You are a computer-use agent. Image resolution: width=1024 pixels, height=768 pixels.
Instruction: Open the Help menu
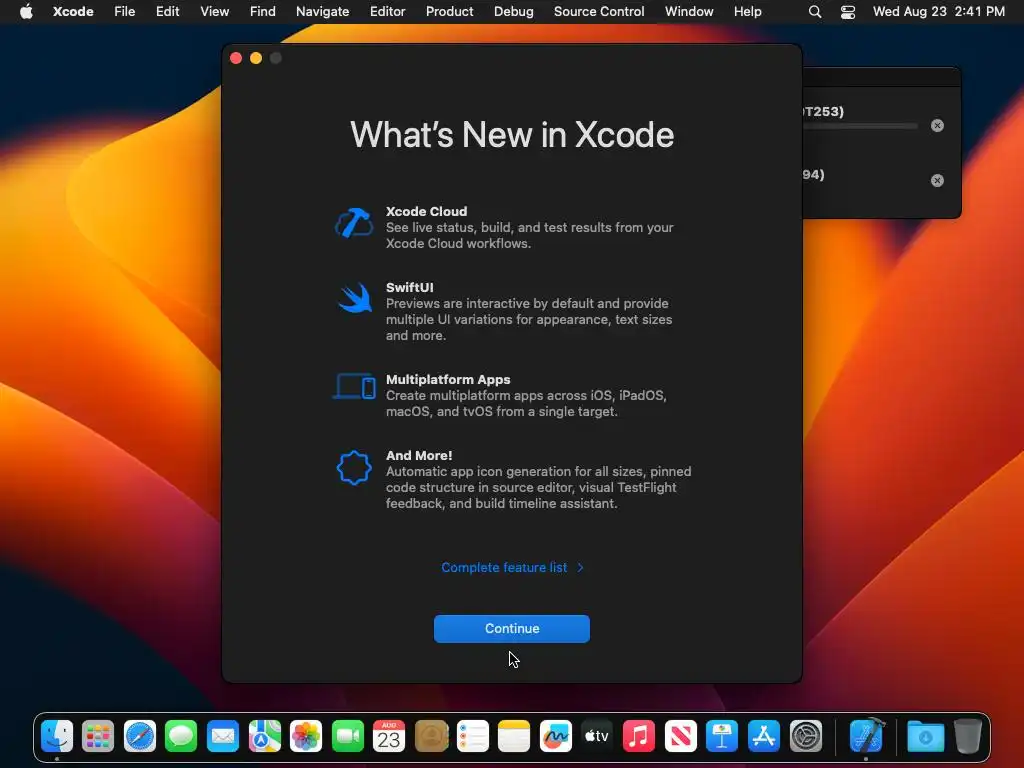tap(747, 11)
